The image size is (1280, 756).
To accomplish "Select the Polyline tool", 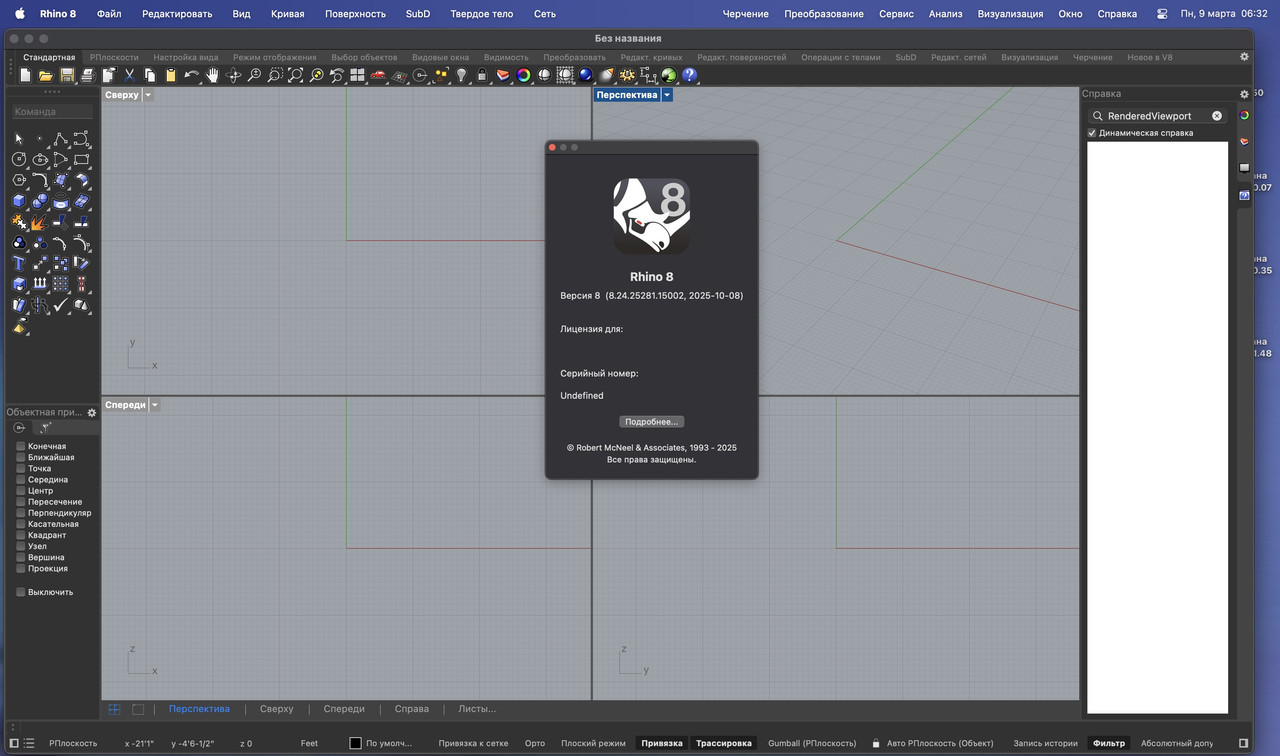I will (x=61, y=139).
